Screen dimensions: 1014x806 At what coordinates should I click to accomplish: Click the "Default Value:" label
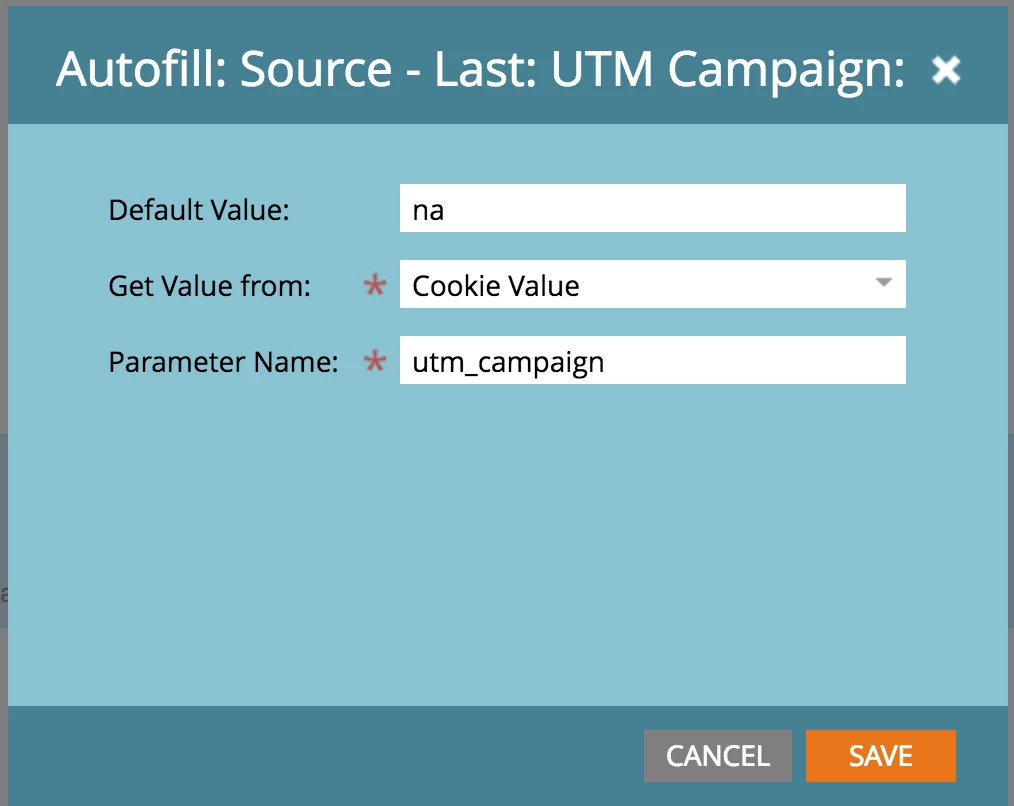coord(199,210)
